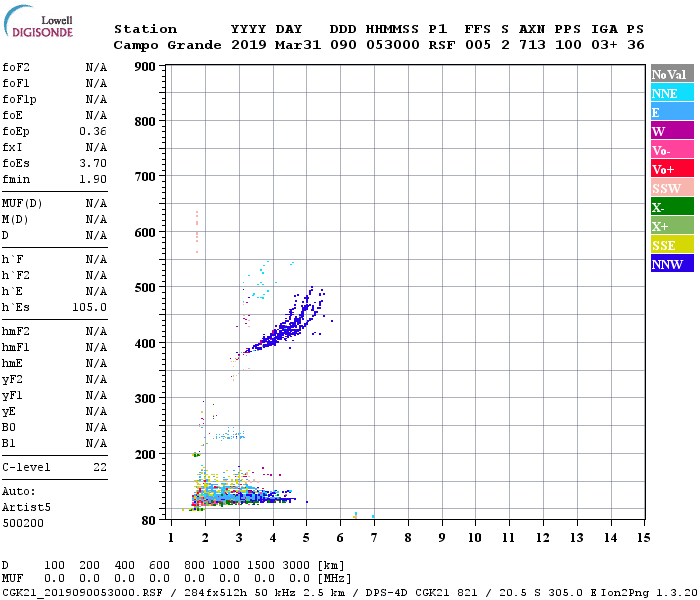Select the Vo- pink legend swatch
The height and width of the screenshot is (600, 700).
(x=672, y=150)
